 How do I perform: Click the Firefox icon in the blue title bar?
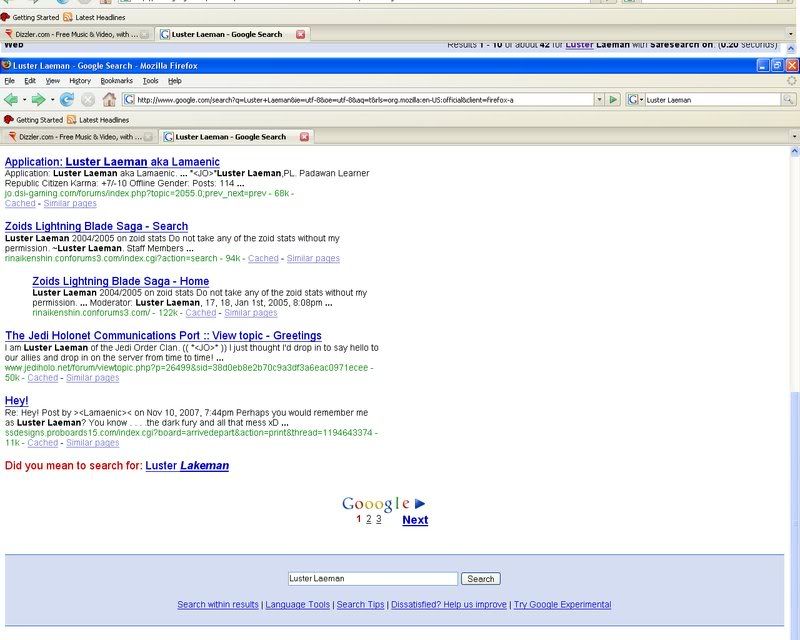[7, 65]
